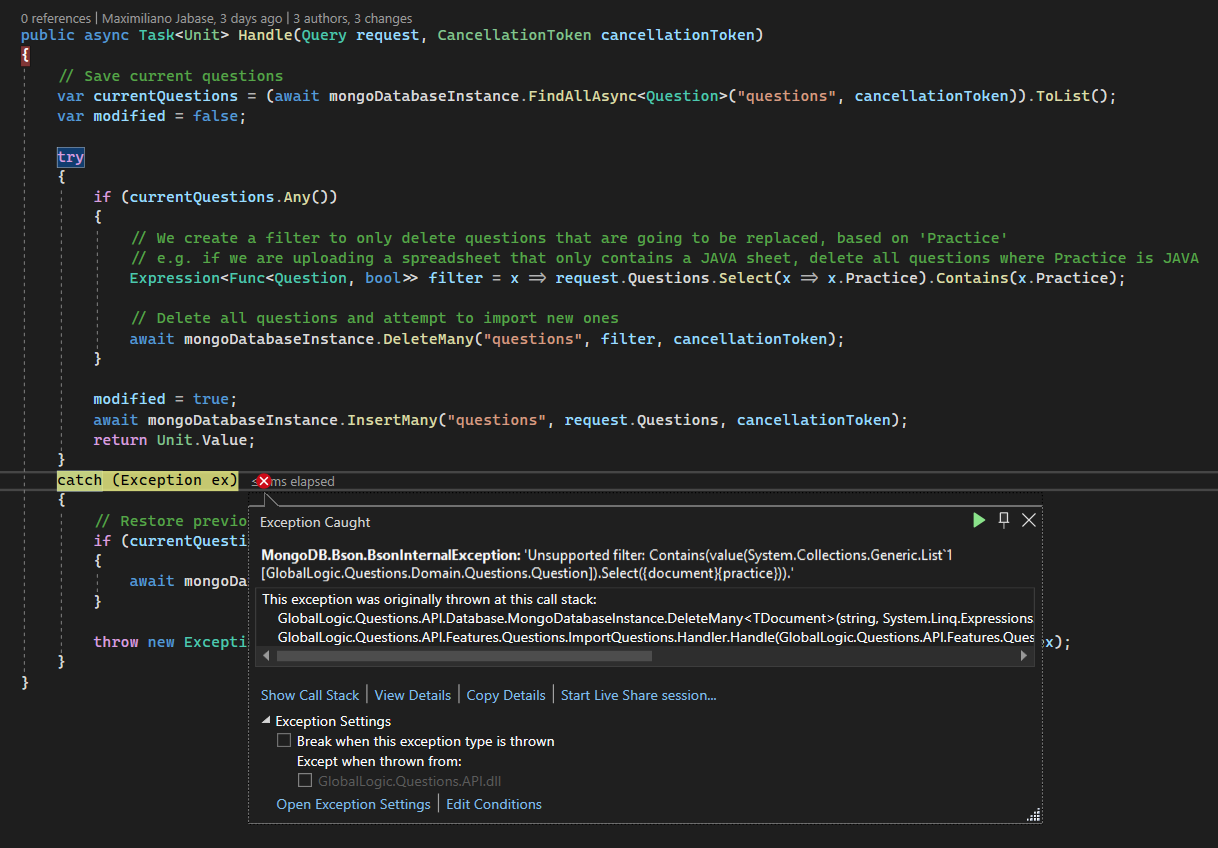Open the Show Call Stack link

tap(310, 695)
